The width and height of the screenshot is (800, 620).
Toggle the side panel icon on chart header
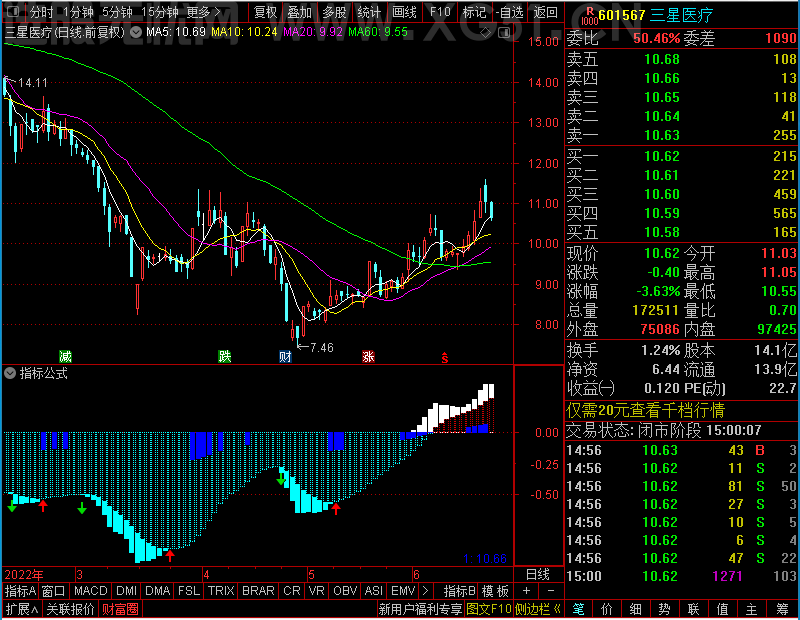click(504, 33)
